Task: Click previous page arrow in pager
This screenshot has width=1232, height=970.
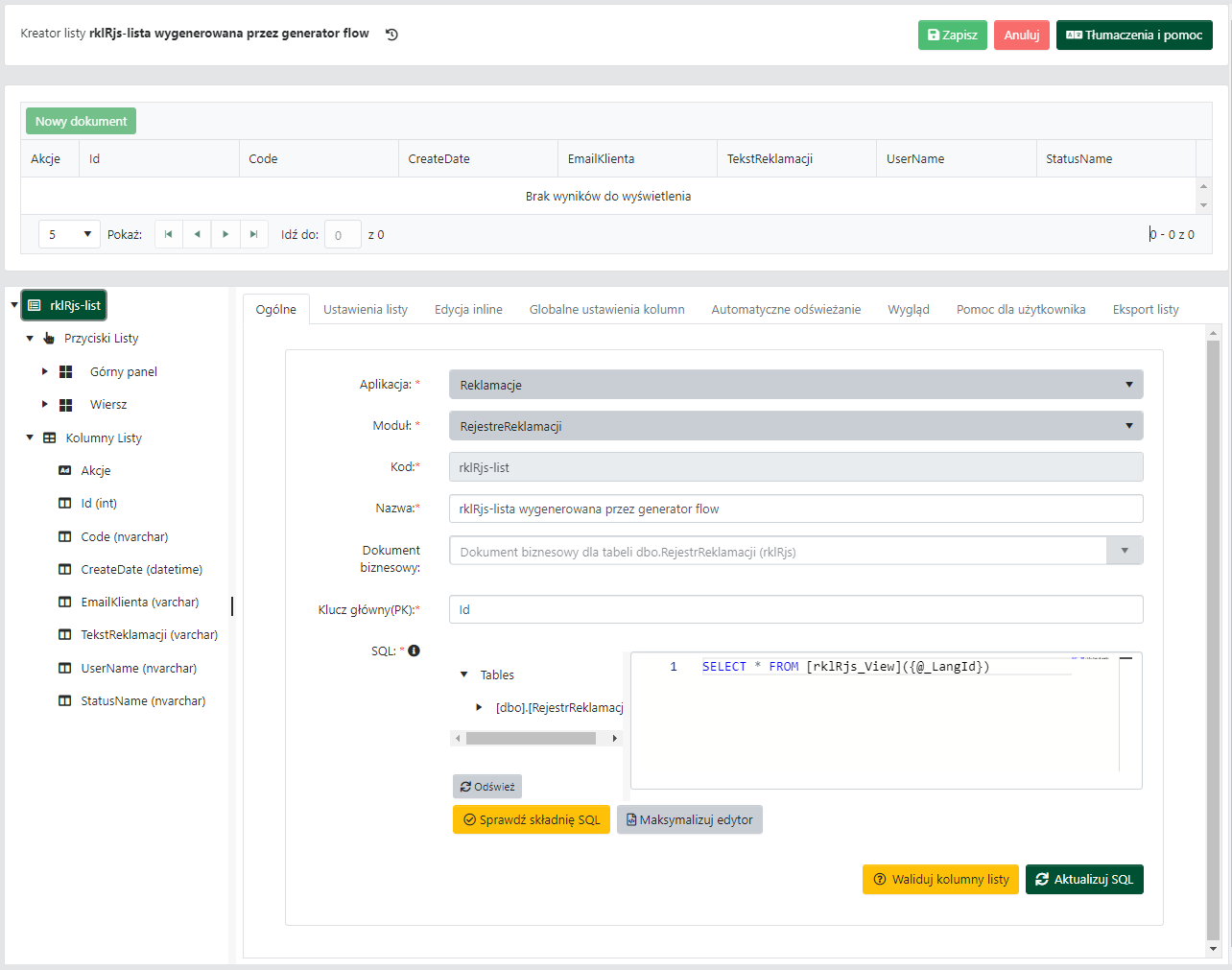Action: pyautogui.click(x=197, y=234)
